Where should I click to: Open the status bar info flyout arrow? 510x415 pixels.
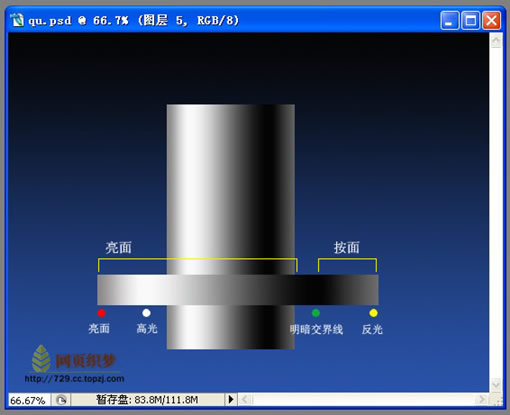[x=231, y=399]
